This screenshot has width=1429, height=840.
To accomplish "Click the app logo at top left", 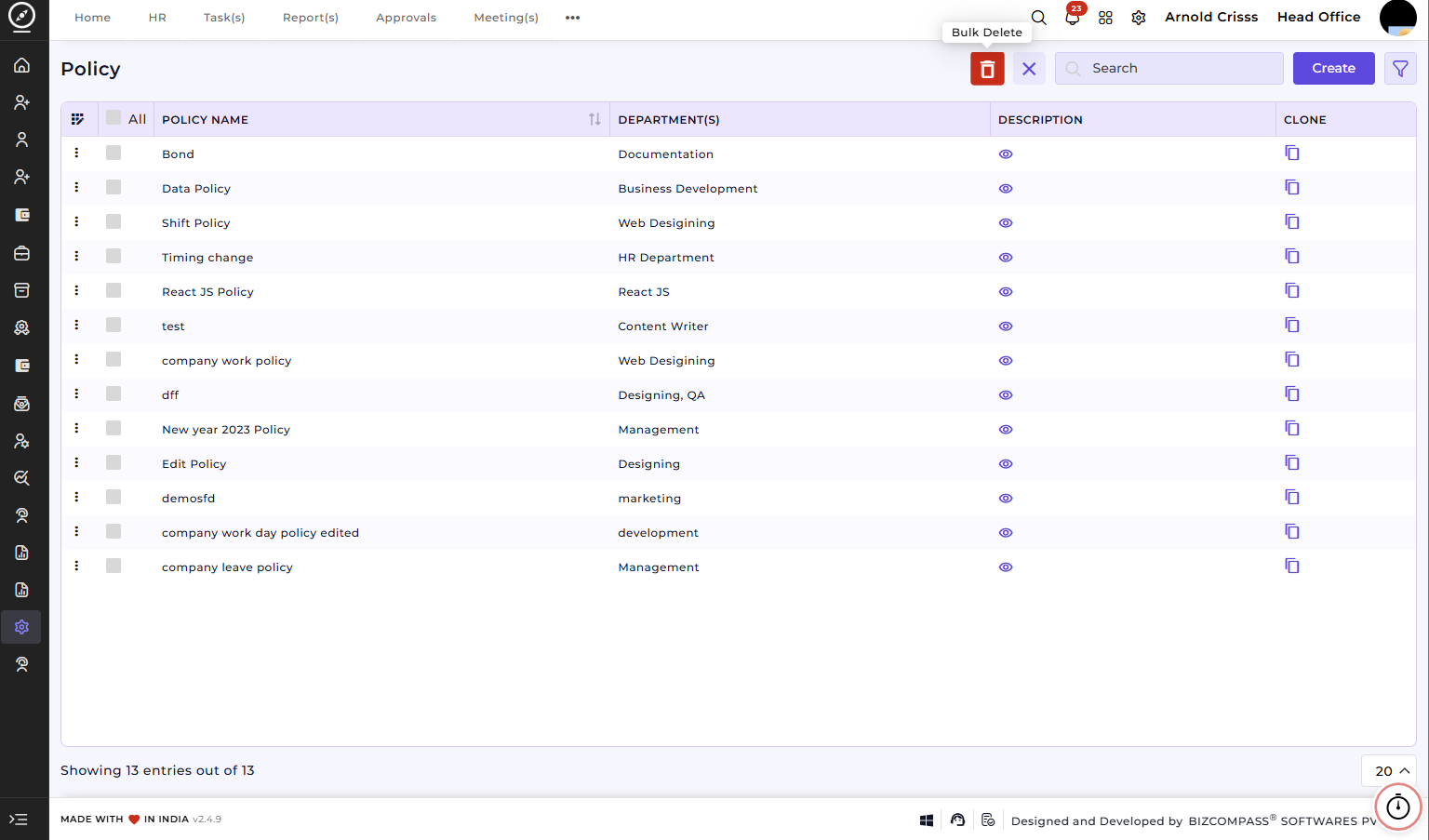I will coord(22,16).
